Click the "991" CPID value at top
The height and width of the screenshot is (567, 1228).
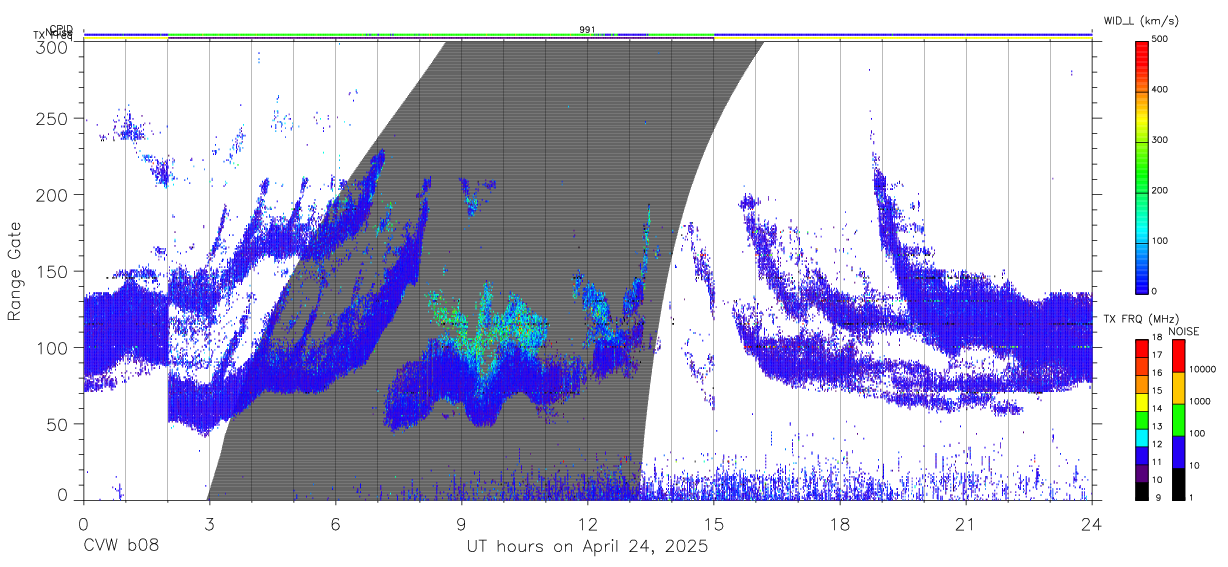(x=588, y=29)
